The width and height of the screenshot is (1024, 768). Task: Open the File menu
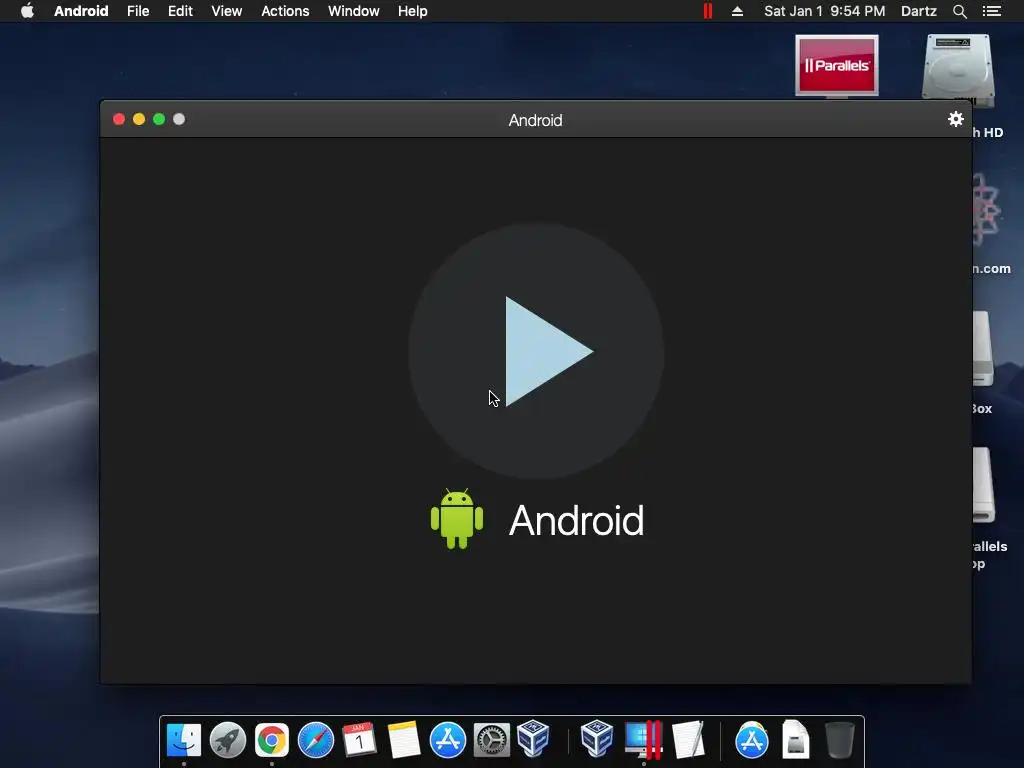pyautogui.click(x=138, y=11)
